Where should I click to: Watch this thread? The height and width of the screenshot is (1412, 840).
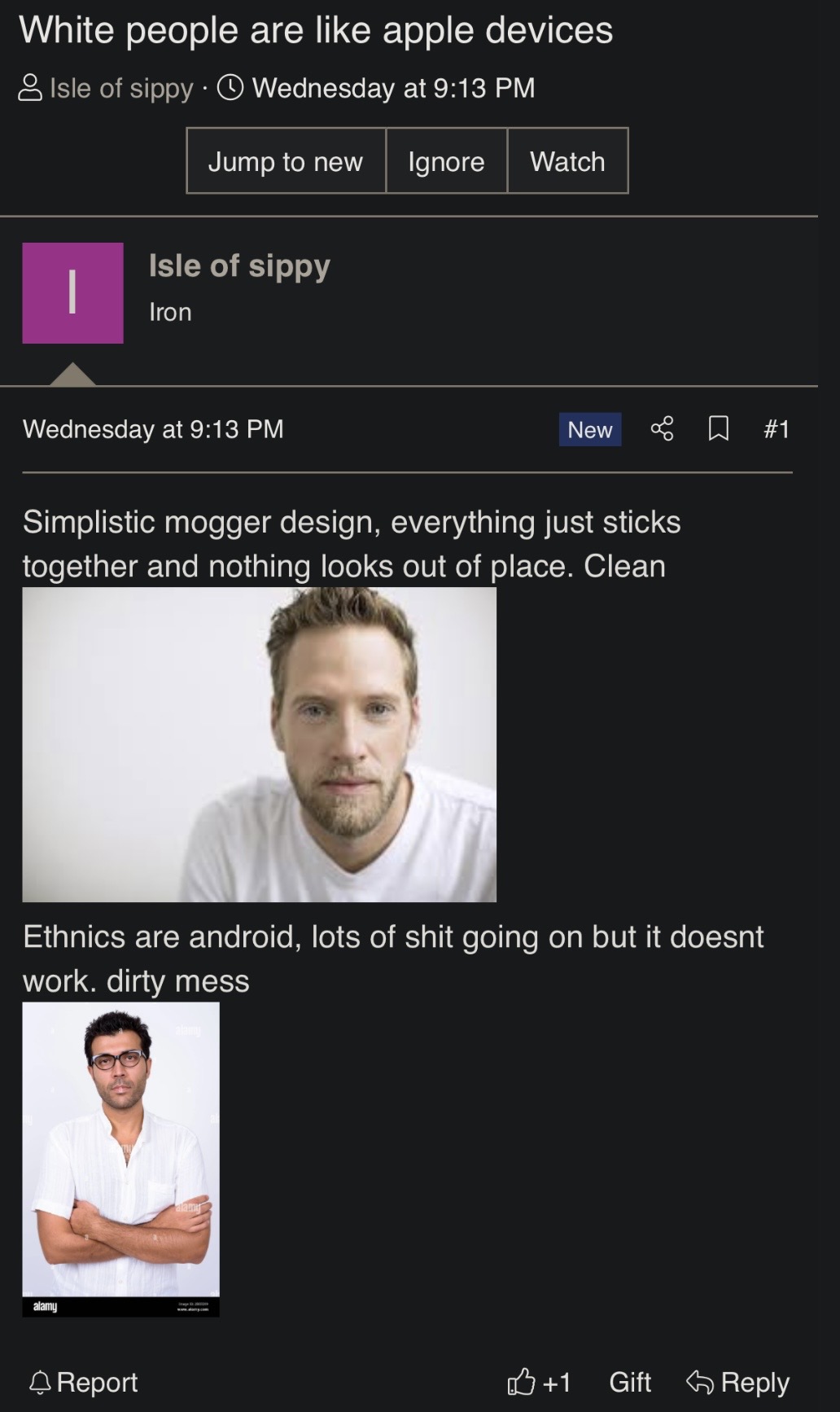click(x=567, y=161)
